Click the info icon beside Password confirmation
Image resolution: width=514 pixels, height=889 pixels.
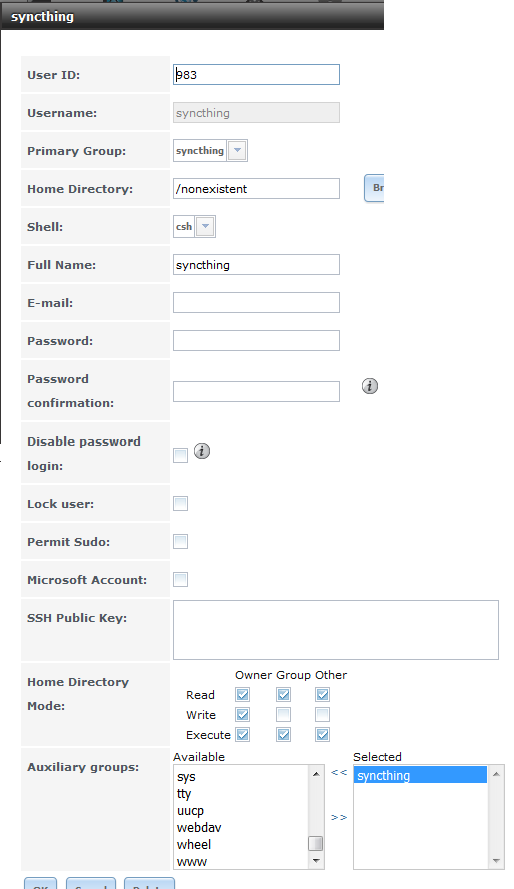click(x=369, y=386)
